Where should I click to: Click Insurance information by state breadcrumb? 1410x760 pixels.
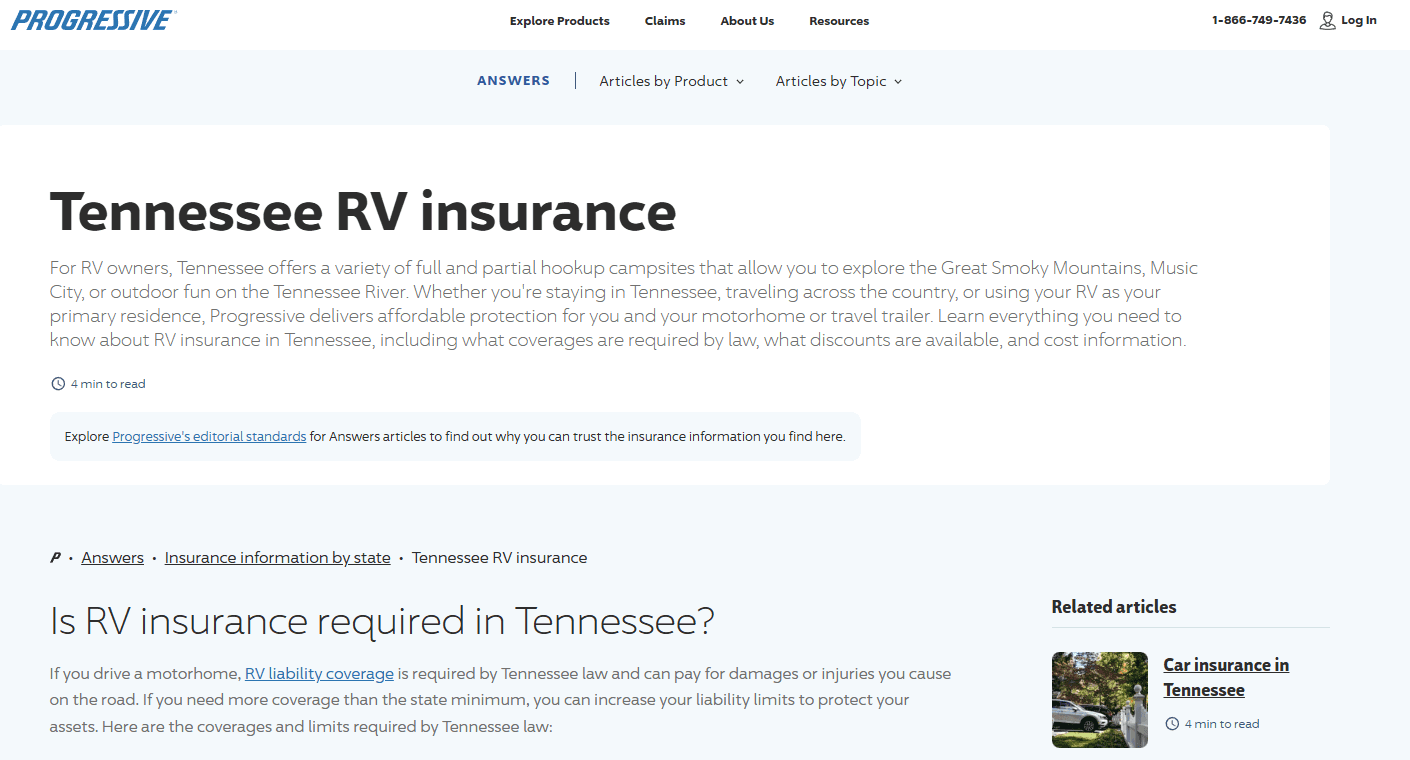[277, 558]
